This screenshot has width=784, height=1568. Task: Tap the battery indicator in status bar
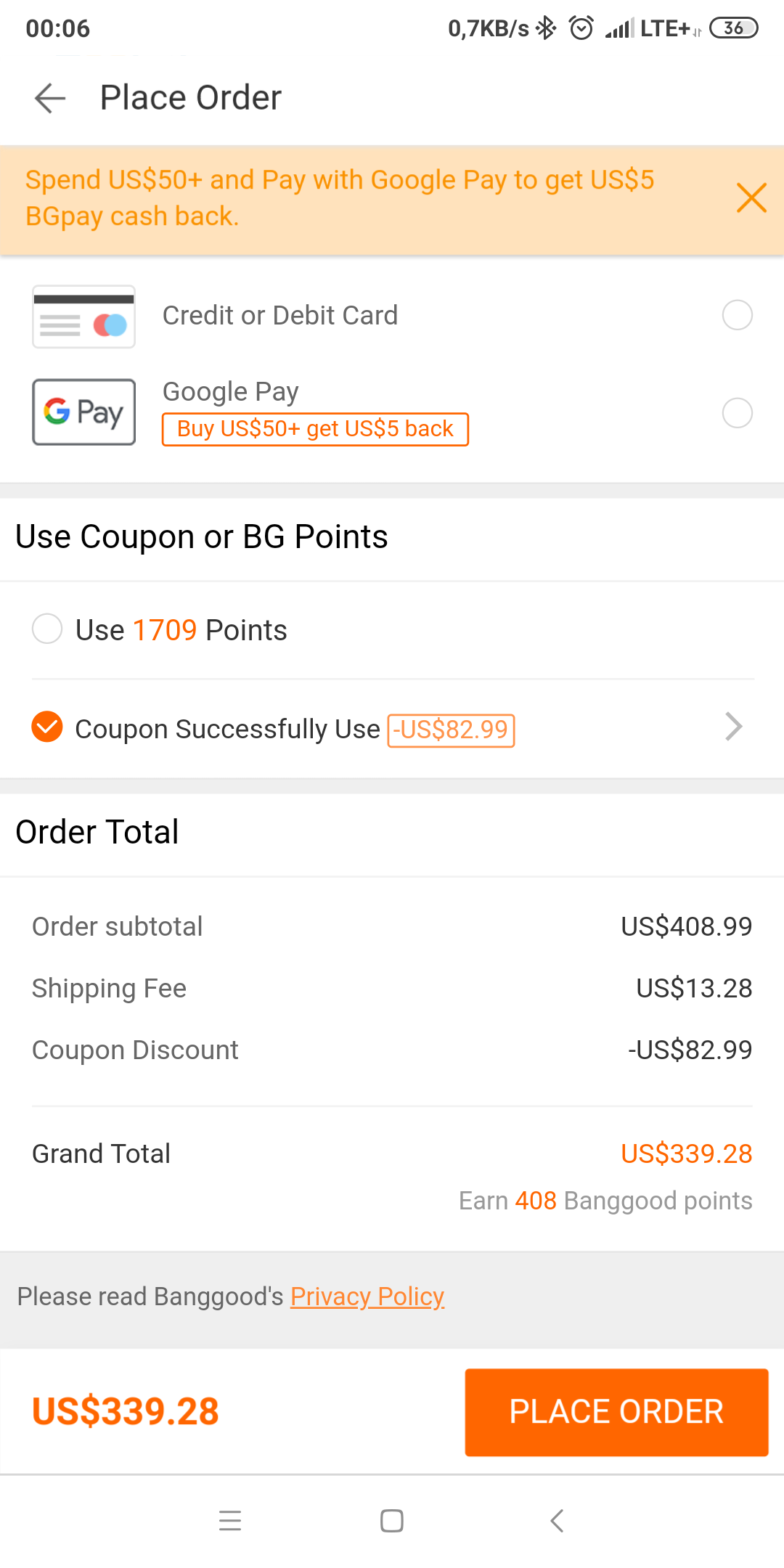click(733, 28)
